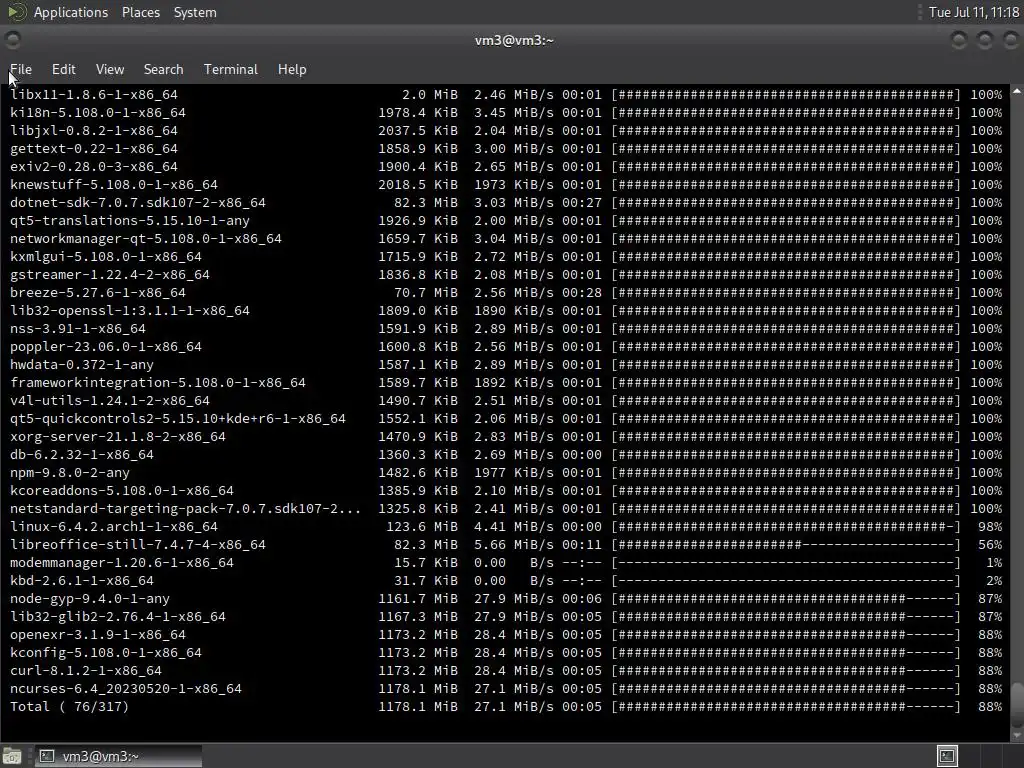Screen dimensions: 1024x768
Task: Click the xorg-server-21.1.8-2-x86_64 text
Action: [118, 437]
